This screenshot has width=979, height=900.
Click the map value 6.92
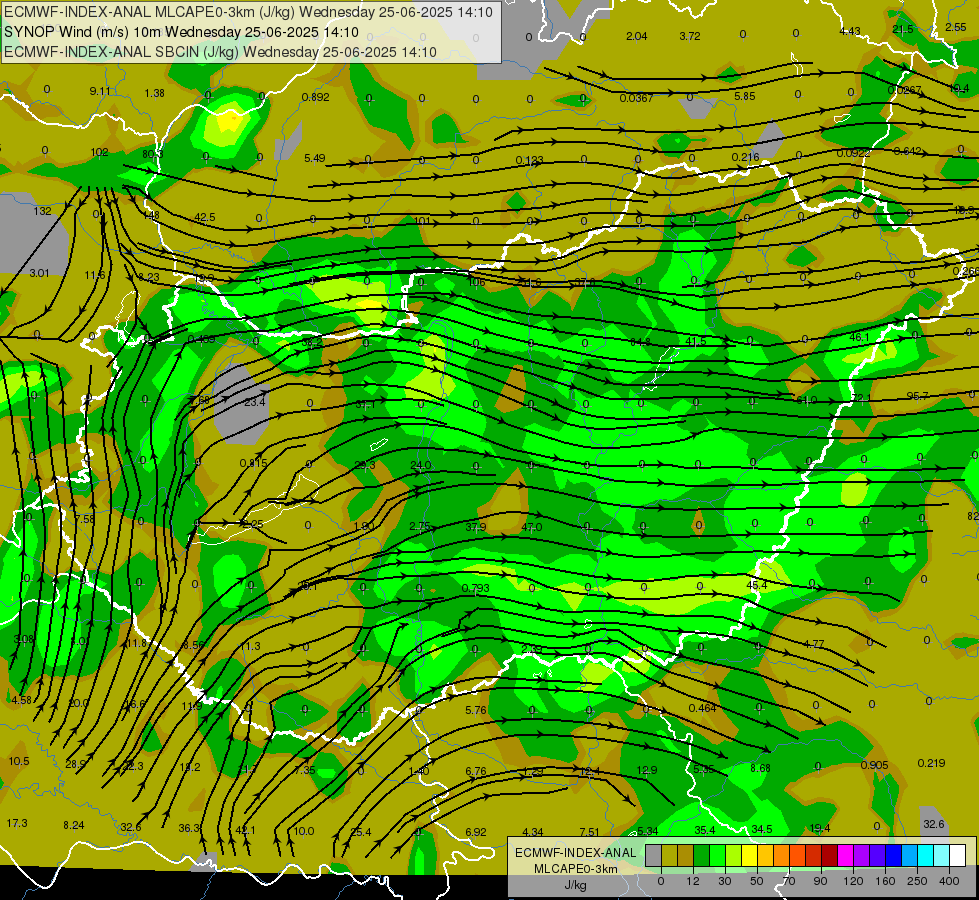pyautogui.click(x=476, y=832)
